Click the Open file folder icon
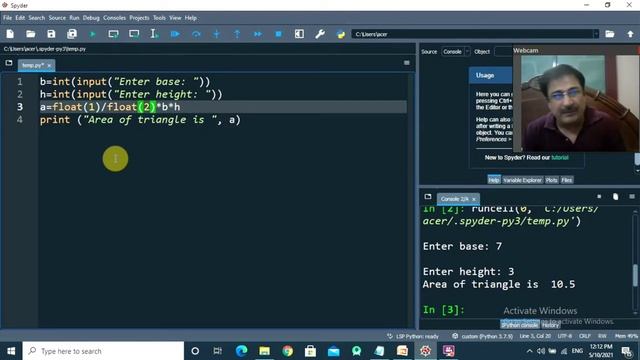This screenshot has height=360, width=640. pos(31,34)
